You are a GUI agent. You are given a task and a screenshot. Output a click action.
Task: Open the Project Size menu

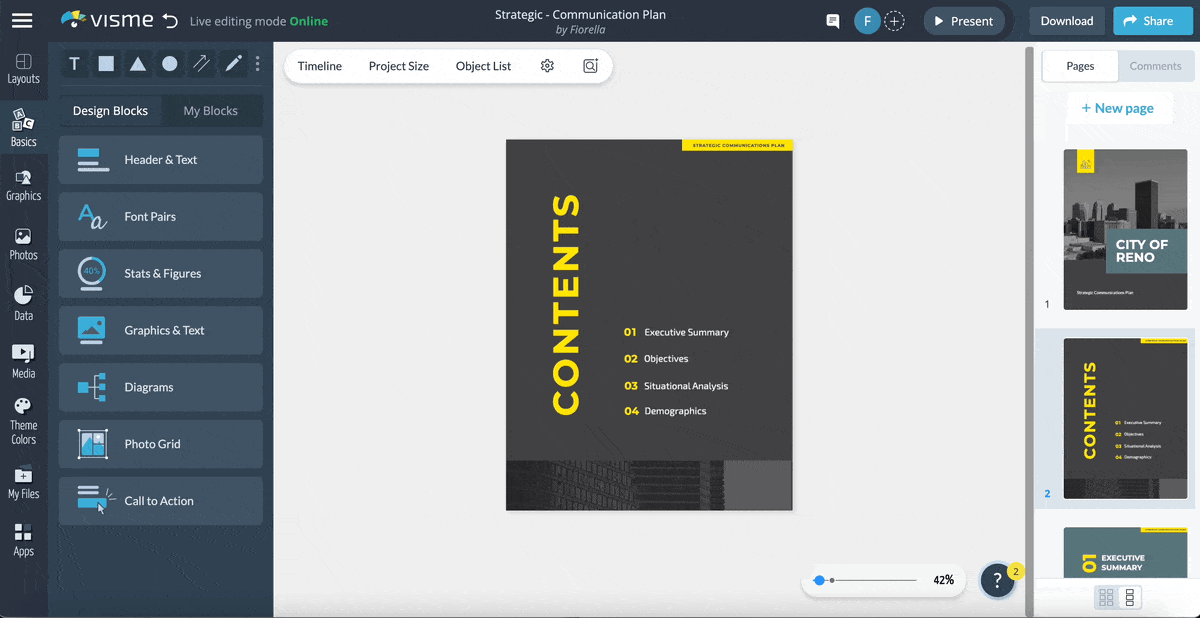point(398,66)
